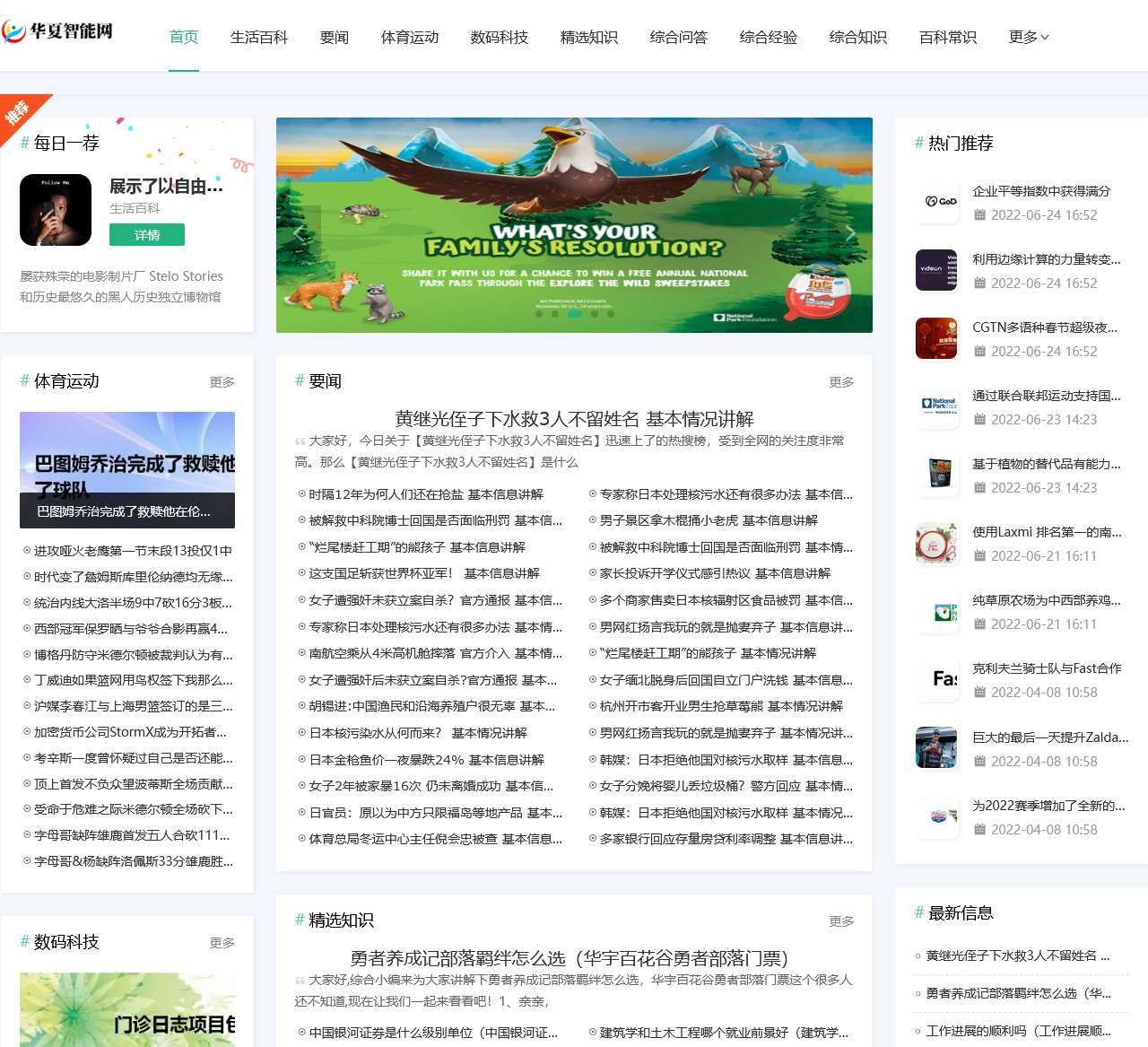This screenshot has height=1047, width=1148.
Task: Click the Laxmi wreath thumbnail icon
Action: 936,543
